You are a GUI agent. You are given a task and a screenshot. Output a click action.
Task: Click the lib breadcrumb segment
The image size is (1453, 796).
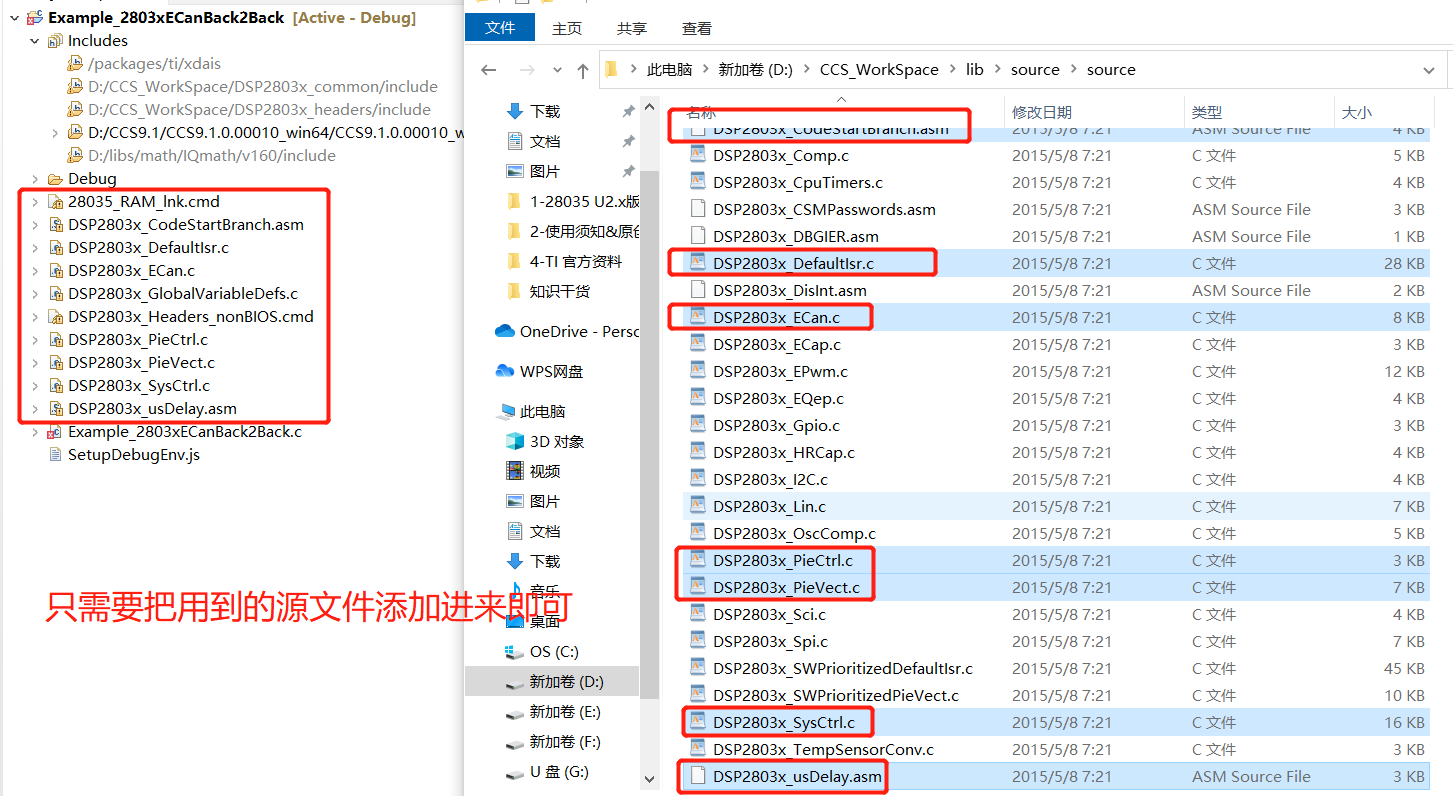pyautogui.click(x=975, y=69)
